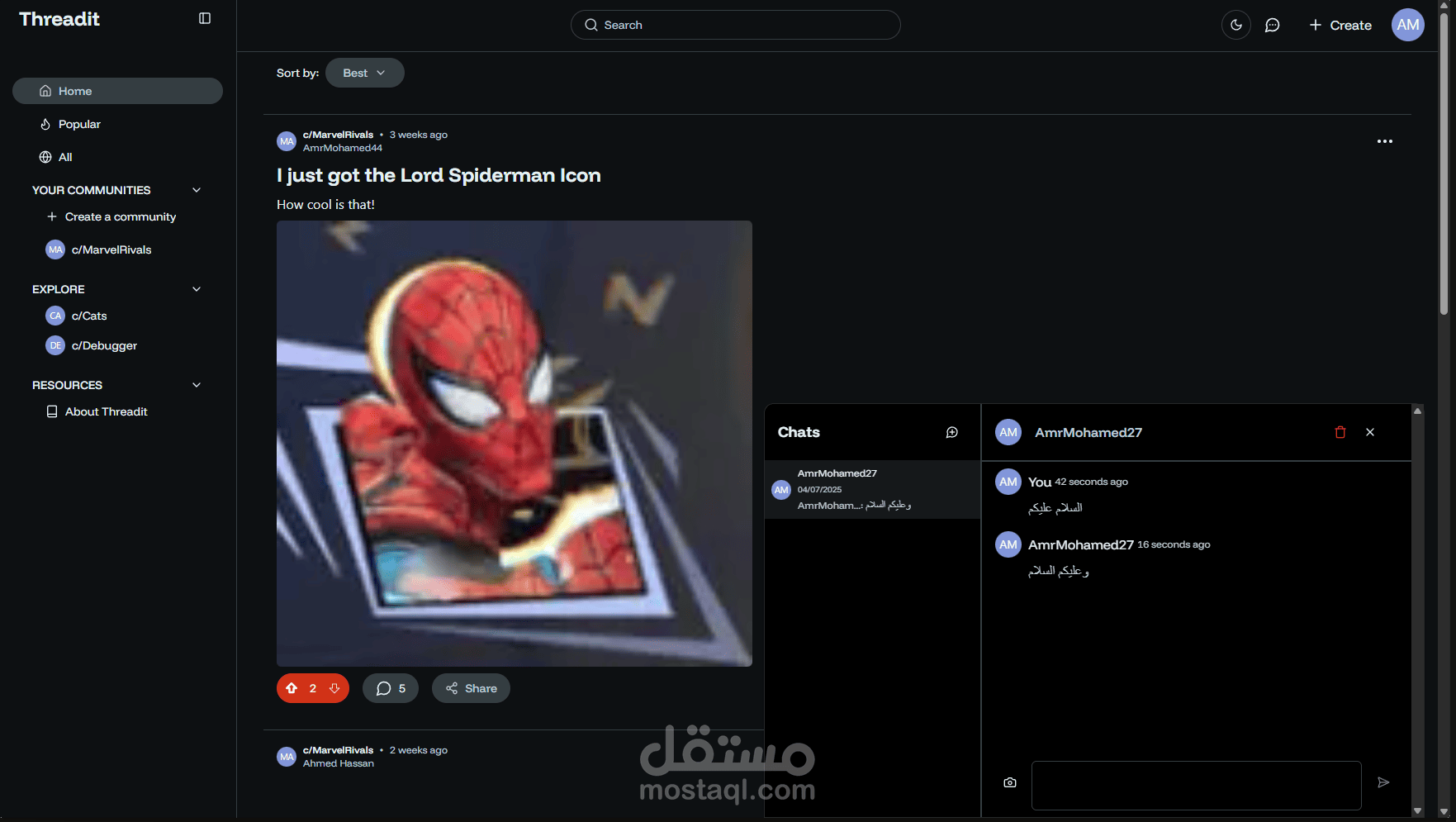Click the "How cool is that!" post text
This screenshot has height=822, width=1456.
tap(325, 204)
